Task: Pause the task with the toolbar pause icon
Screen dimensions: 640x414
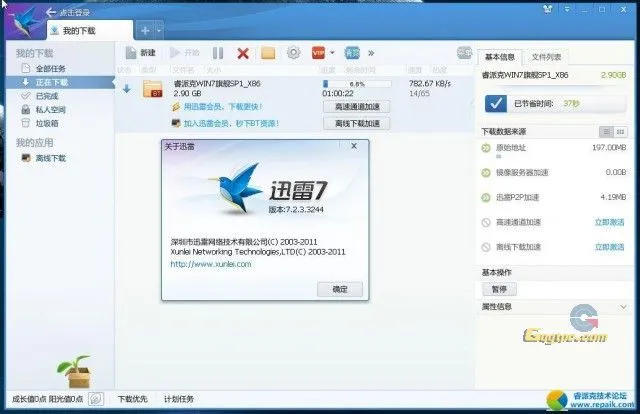Action: (x=218, y=53)
